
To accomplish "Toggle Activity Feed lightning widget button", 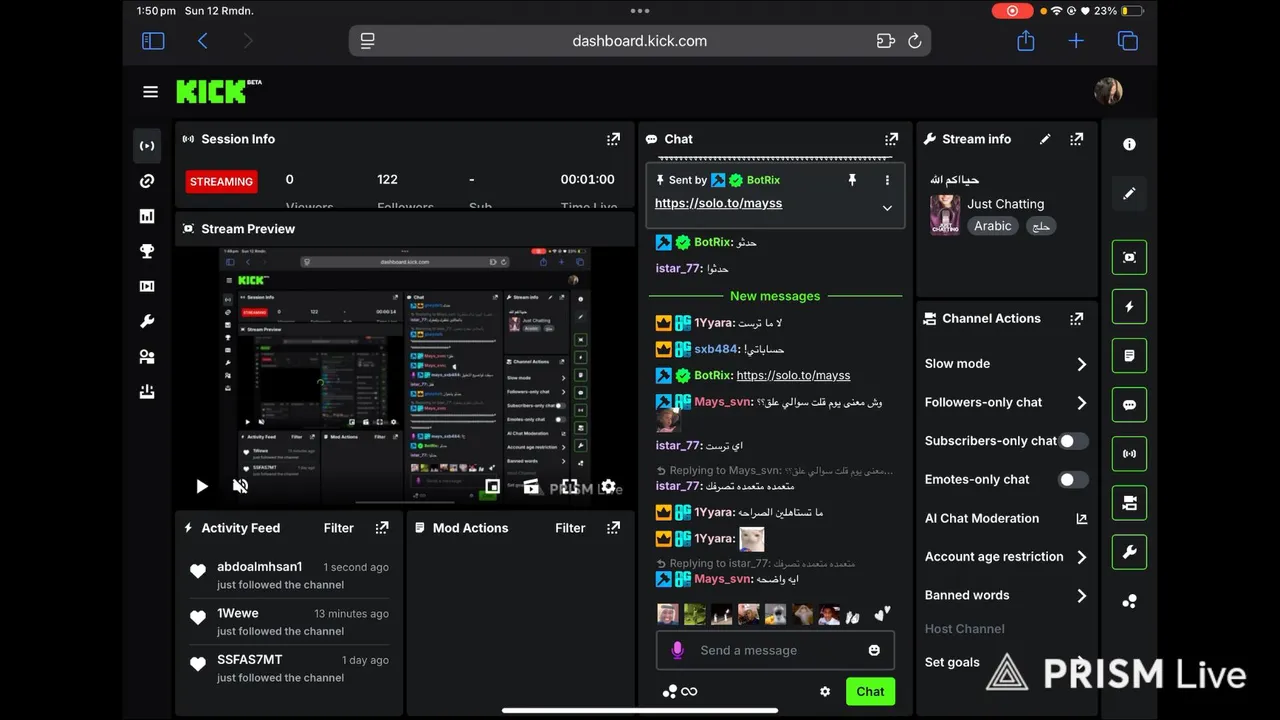I will coord(1129,306).
